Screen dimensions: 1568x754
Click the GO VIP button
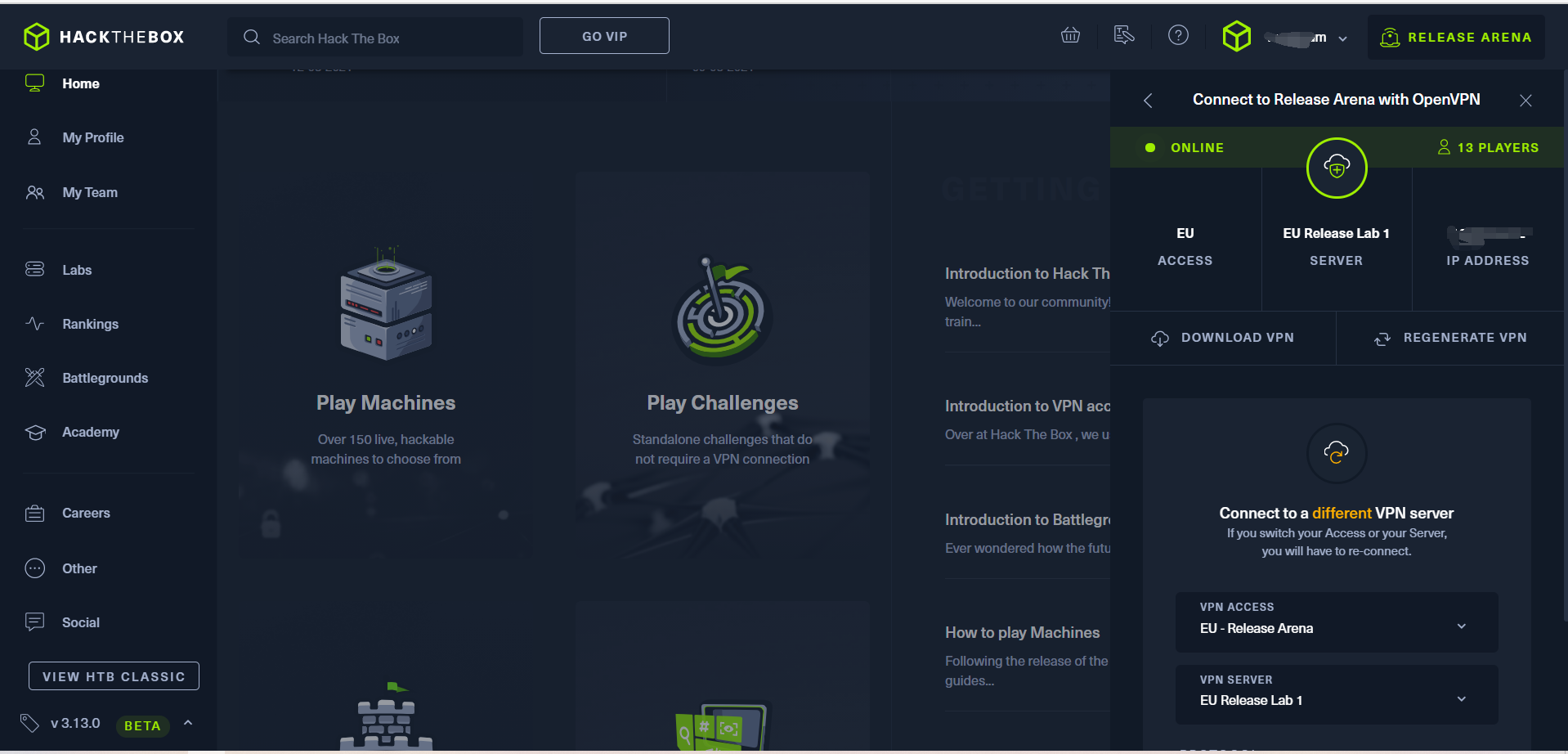604,36
